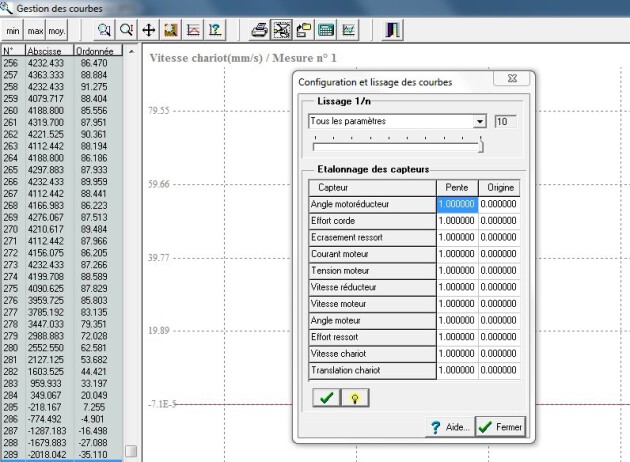Click the Origine column header

click(499, 188)
